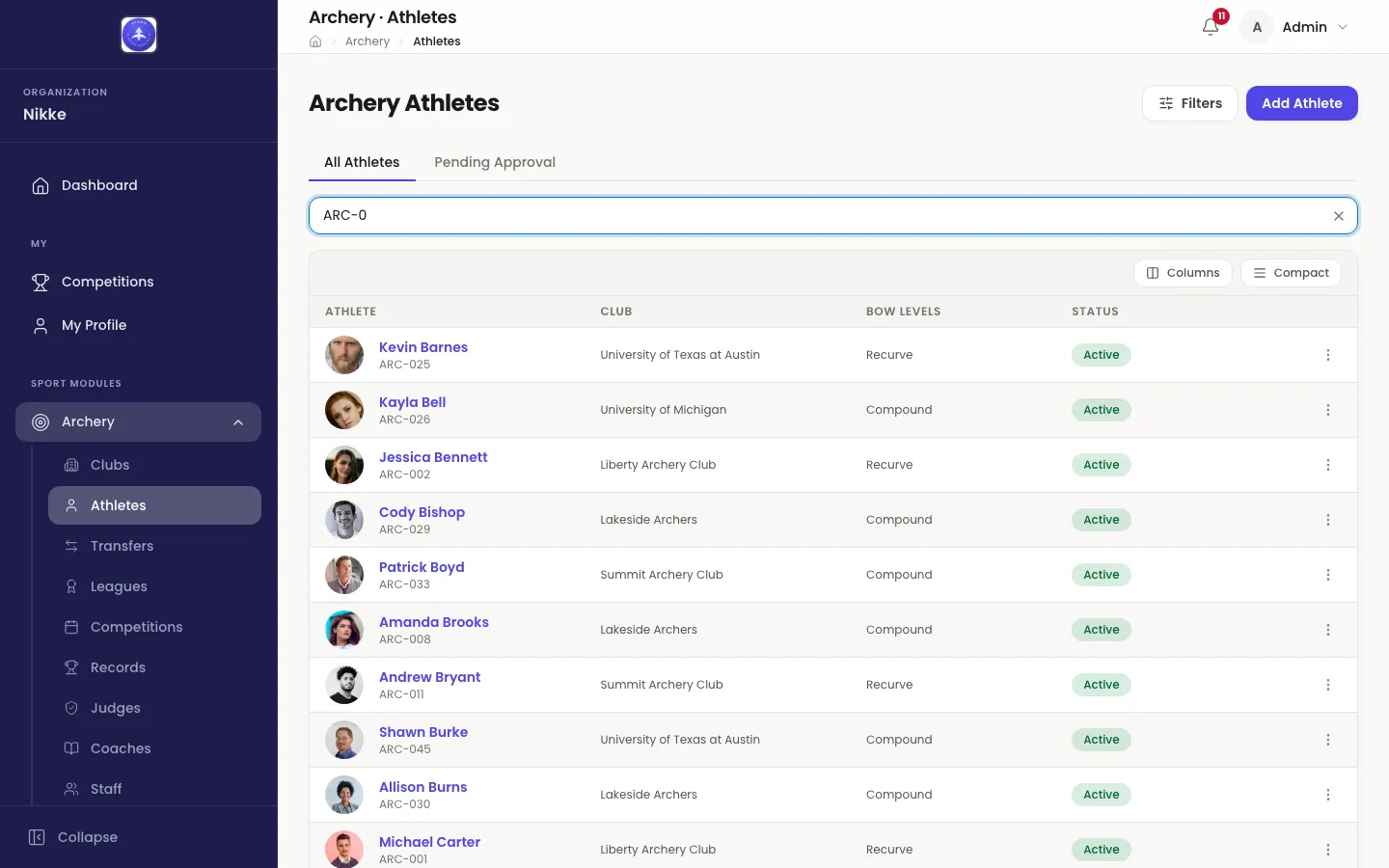Open Michael Carter athlete profile link
The width and height of the screenshot is (1389, 868).
(430, 842)
